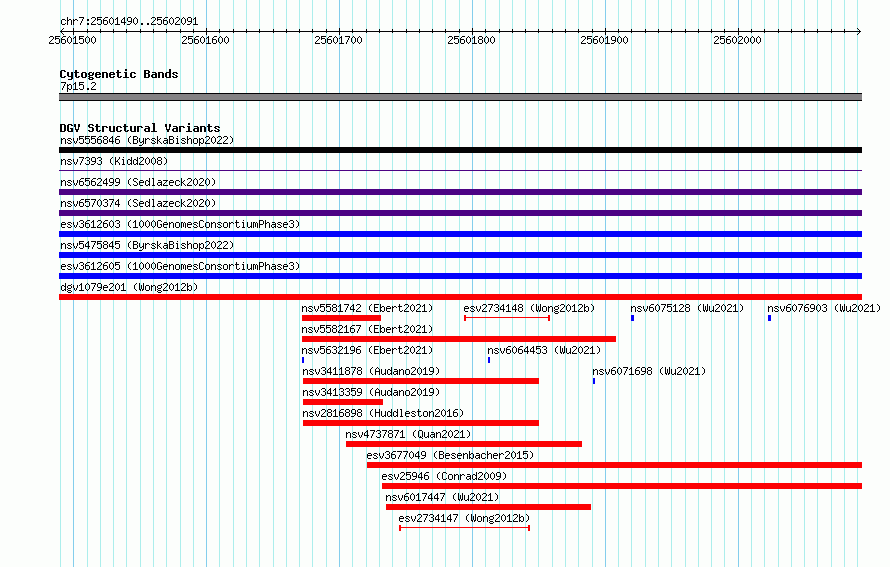Viewport: 890px width, 567px height.
Task: Click the nsv5582167 (Ebert2021) label
Action: click(x=367, y=329)
